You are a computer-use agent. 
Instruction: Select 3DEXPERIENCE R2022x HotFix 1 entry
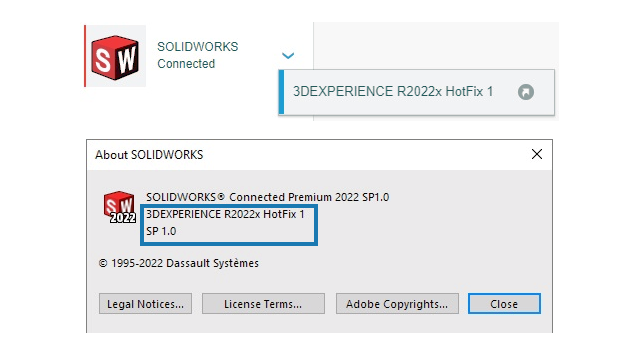click(x=416, y=92)
